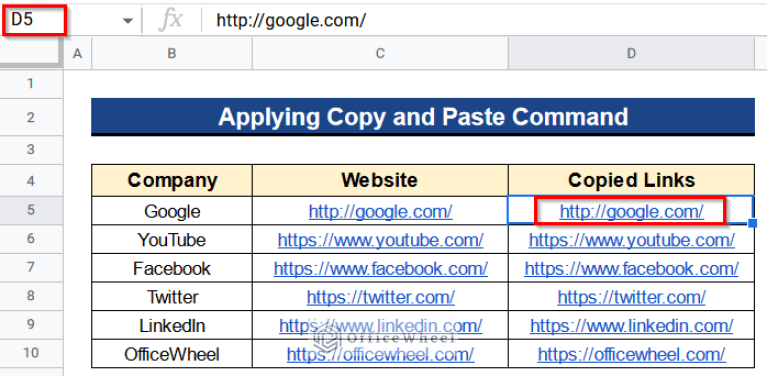
Task: Select row 3 header
Action: tap(31, 150)
